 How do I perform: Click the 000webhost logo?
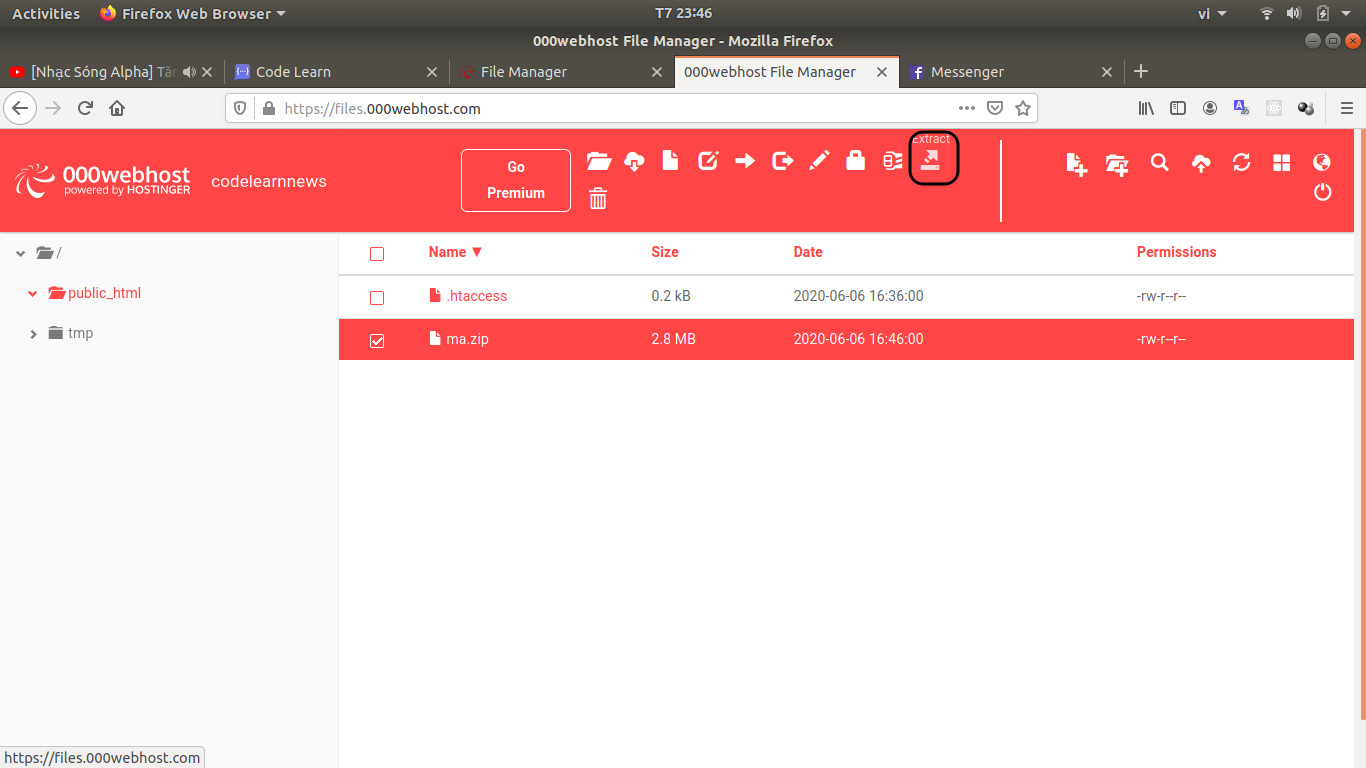pyautogui.click(x=103, y=181)
